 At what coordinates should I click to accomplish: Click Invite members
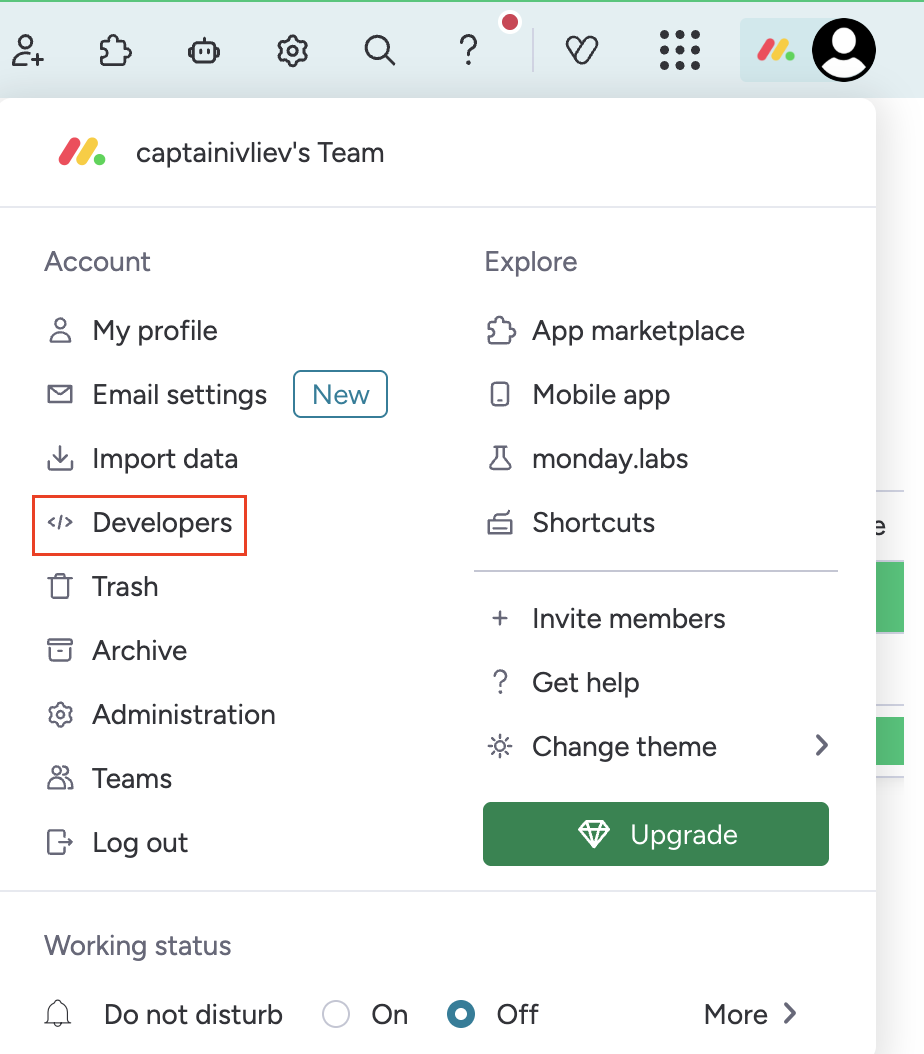[x=629, y=618]
